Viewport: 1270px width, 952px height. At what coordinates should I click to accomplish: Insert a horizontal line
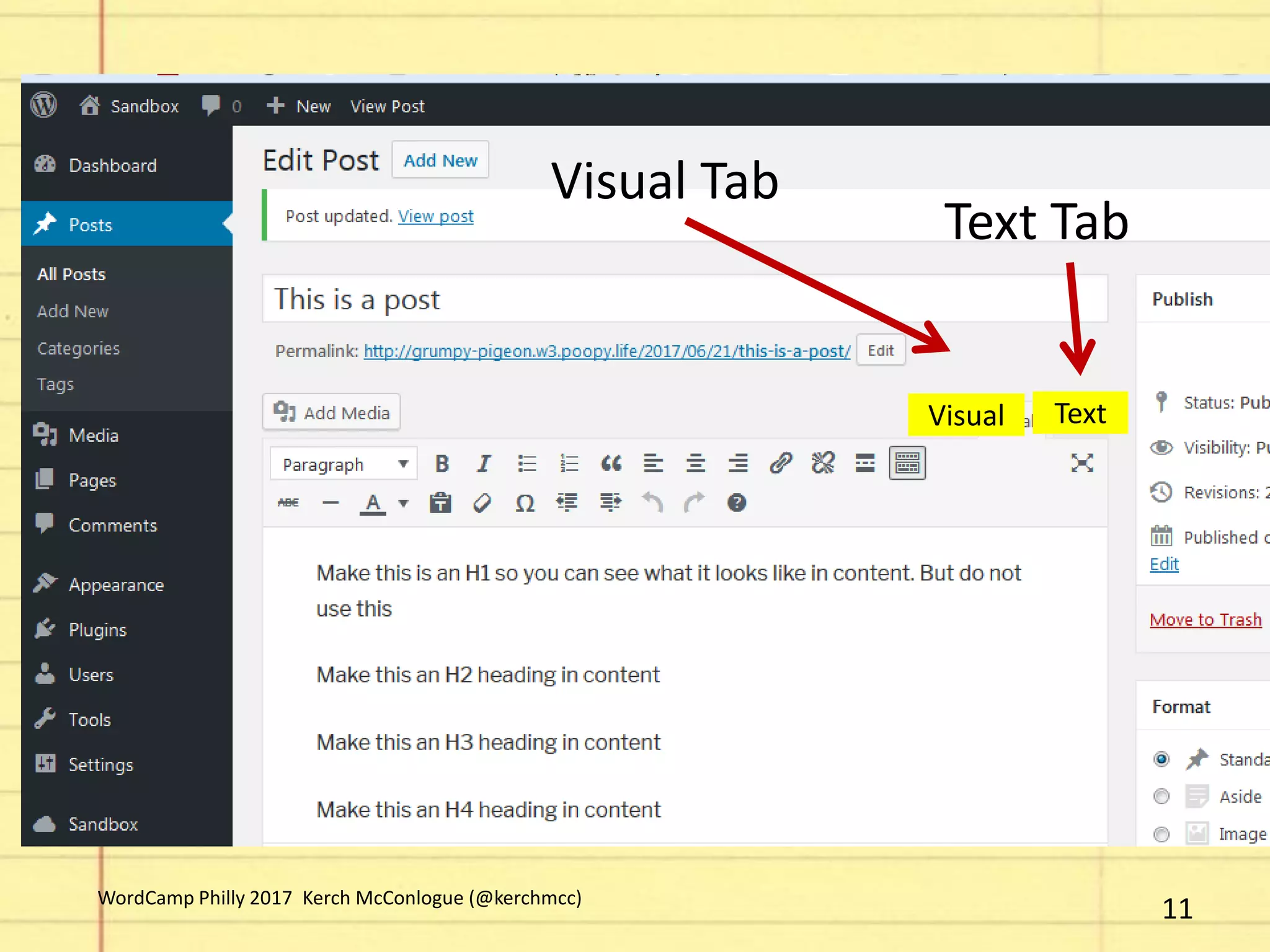pyautogui.click(x=331, y=503)
